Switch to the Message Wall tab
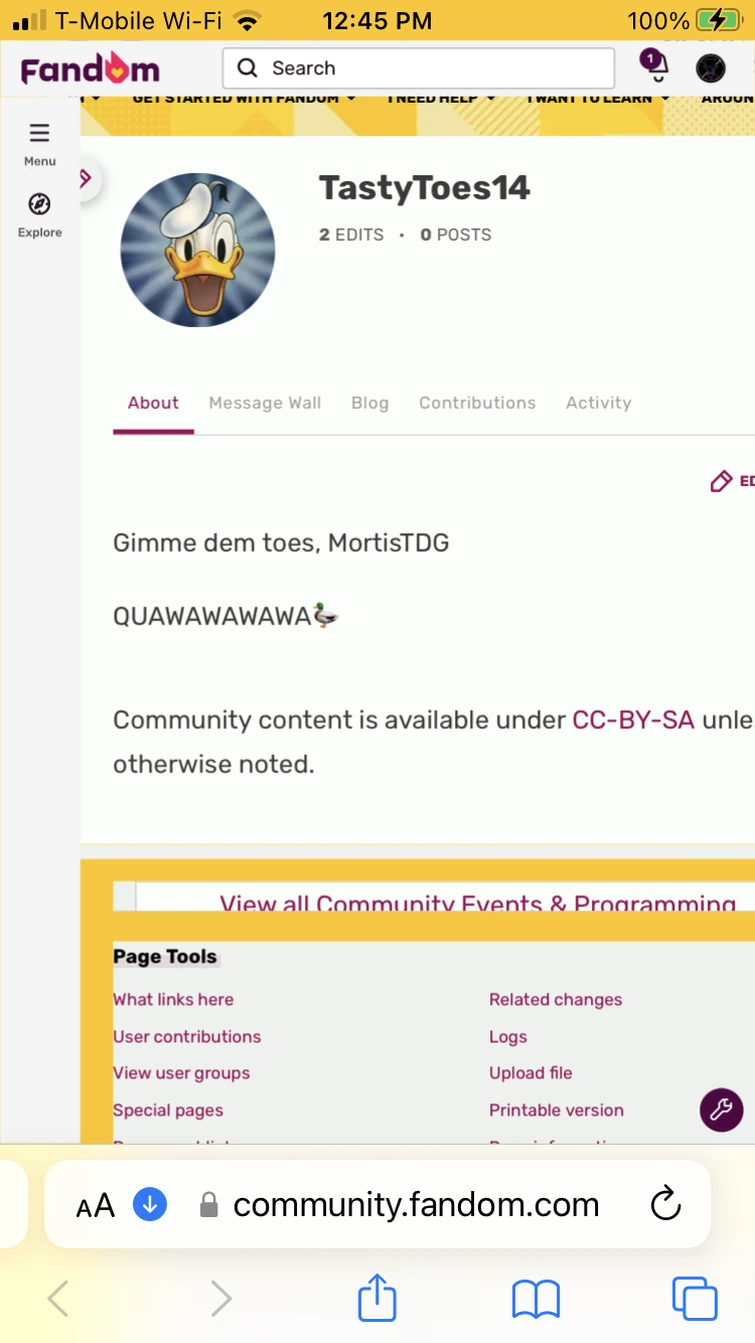This screenshot has height=1343, width=755. tap(265, 403)
